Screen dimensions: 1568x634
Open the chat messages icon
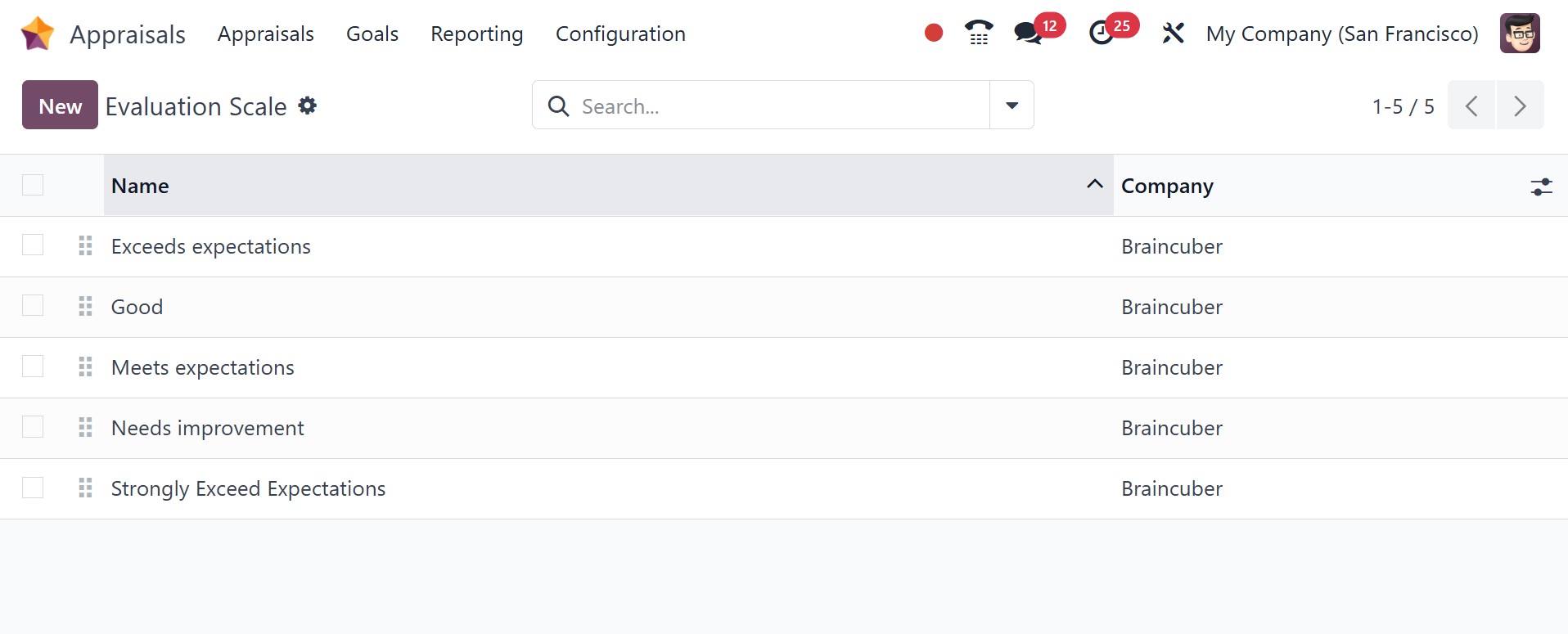[1028, 34]
